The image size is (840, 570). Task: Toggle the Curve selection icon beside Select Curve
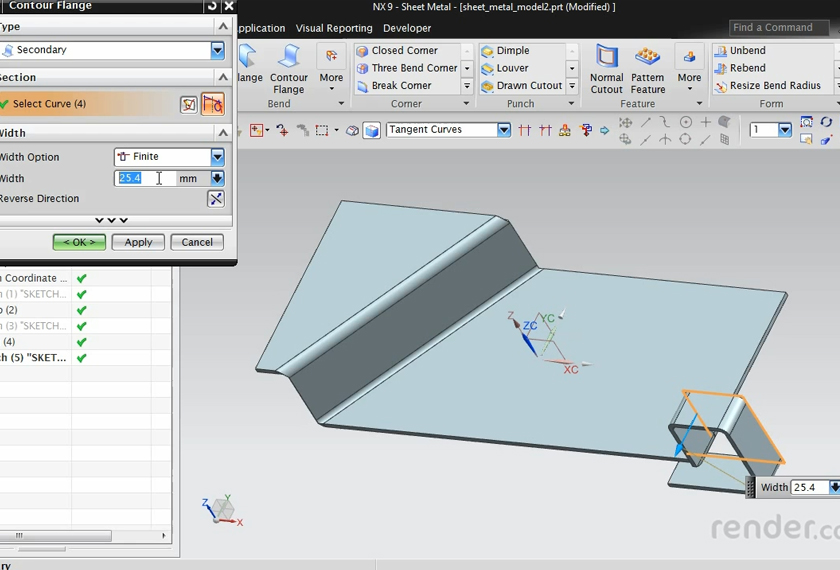[x=212, y=104]
